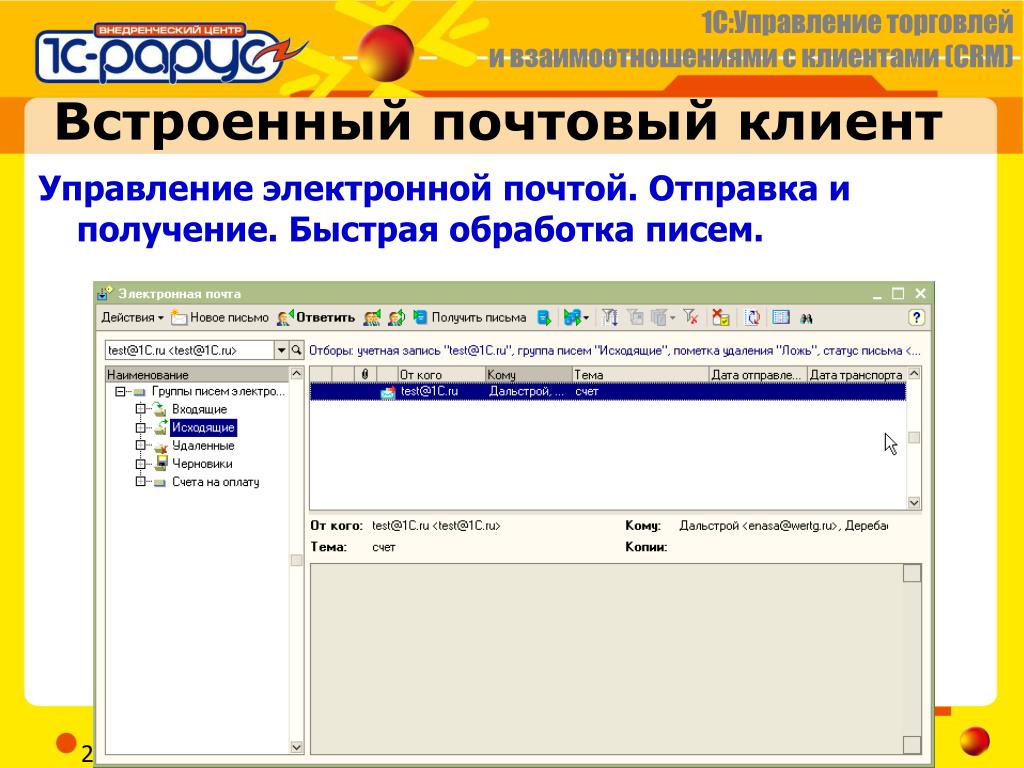Click message list scrollbar down arrow

click(913, 502)
